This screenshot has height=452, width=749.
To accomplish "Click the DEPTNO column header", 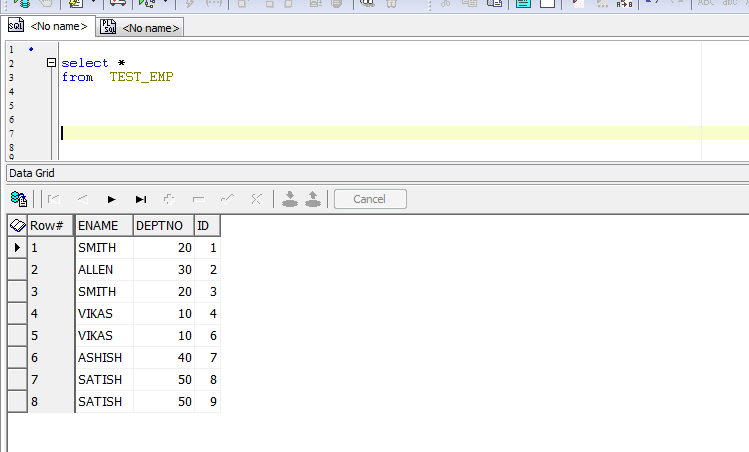I will (162, 225).
